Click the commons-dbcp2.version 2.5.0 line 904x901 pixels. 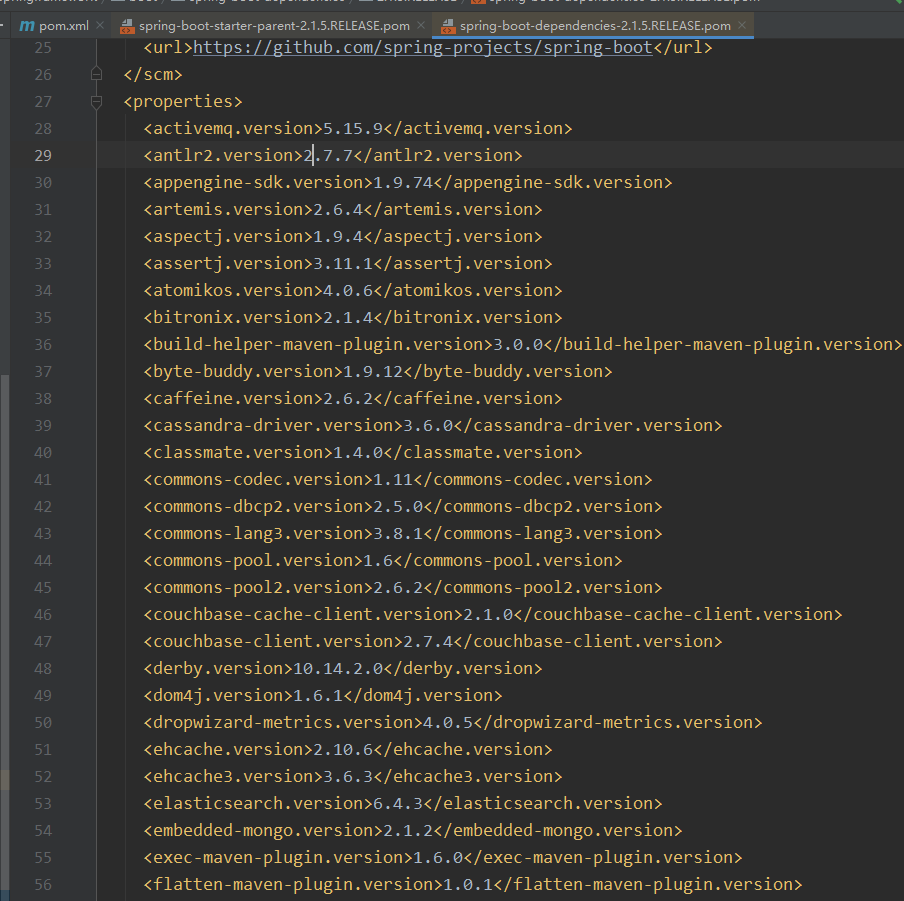pos(403,507)
